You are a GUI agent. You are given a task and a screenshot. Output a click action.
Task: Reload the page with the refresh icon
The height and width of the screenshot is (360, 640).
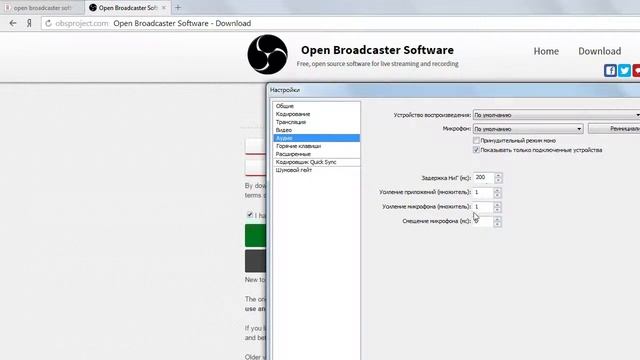click(48, 23)
